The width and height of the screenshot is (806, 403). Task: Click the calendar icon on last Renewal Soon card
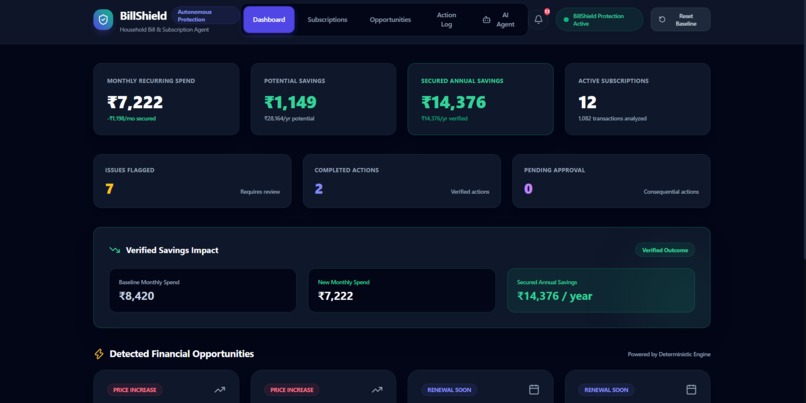[691, 390]
